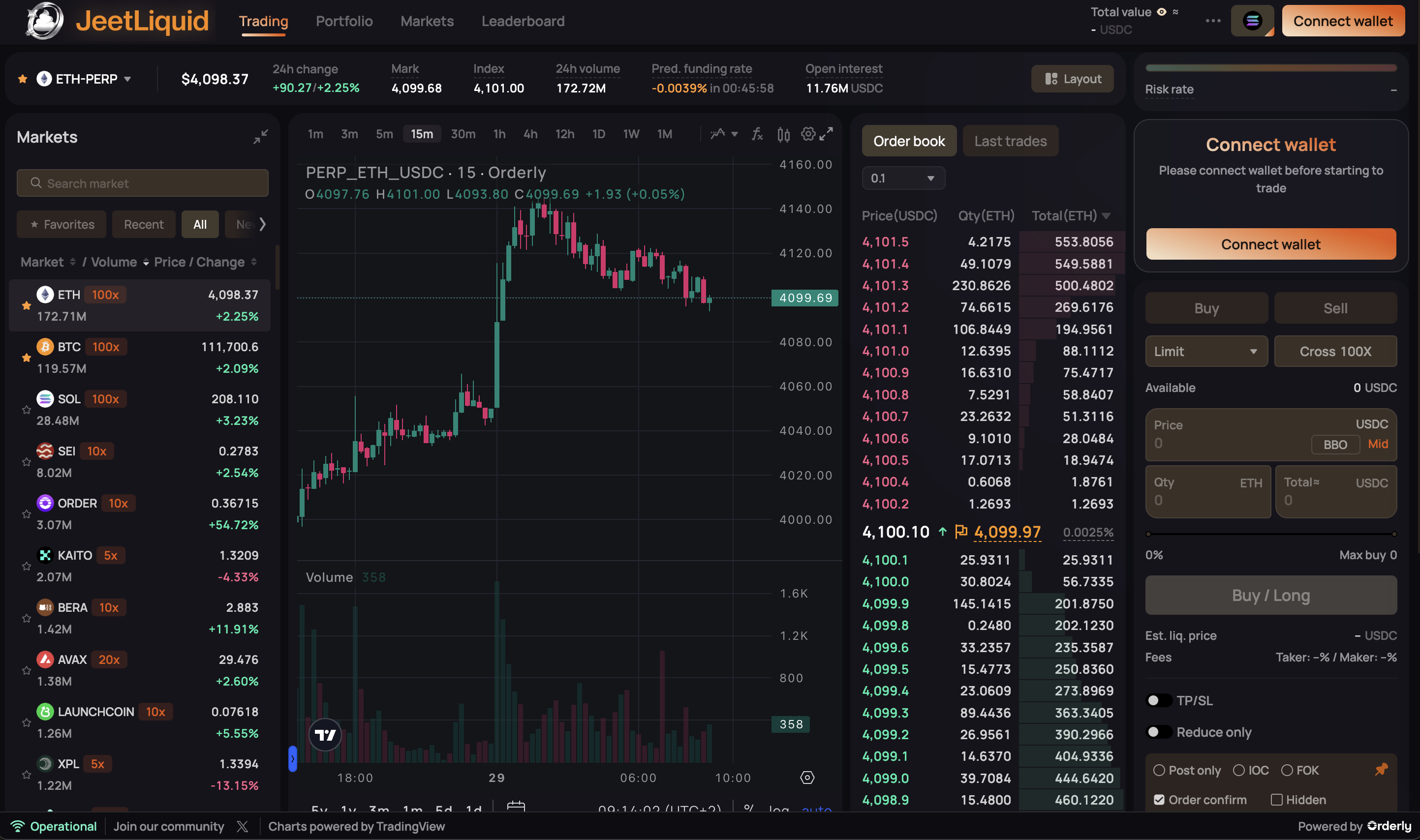Click the candlestick chart type icon

[x=783, y=134]
